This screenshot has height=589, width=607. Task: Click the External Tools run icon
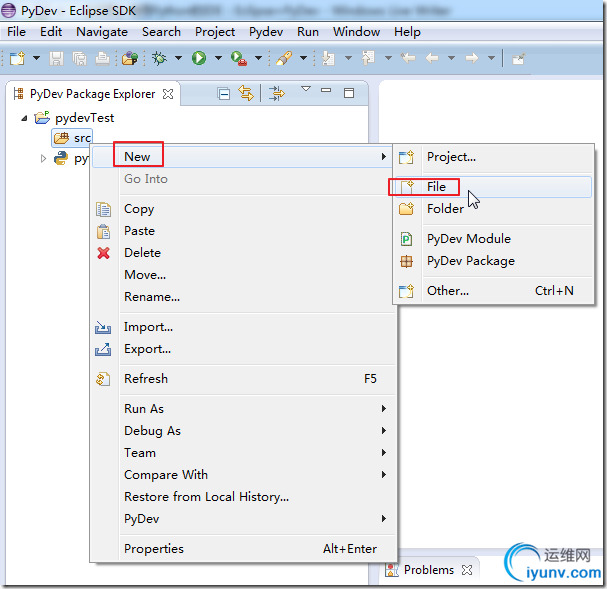click(239, 59)
